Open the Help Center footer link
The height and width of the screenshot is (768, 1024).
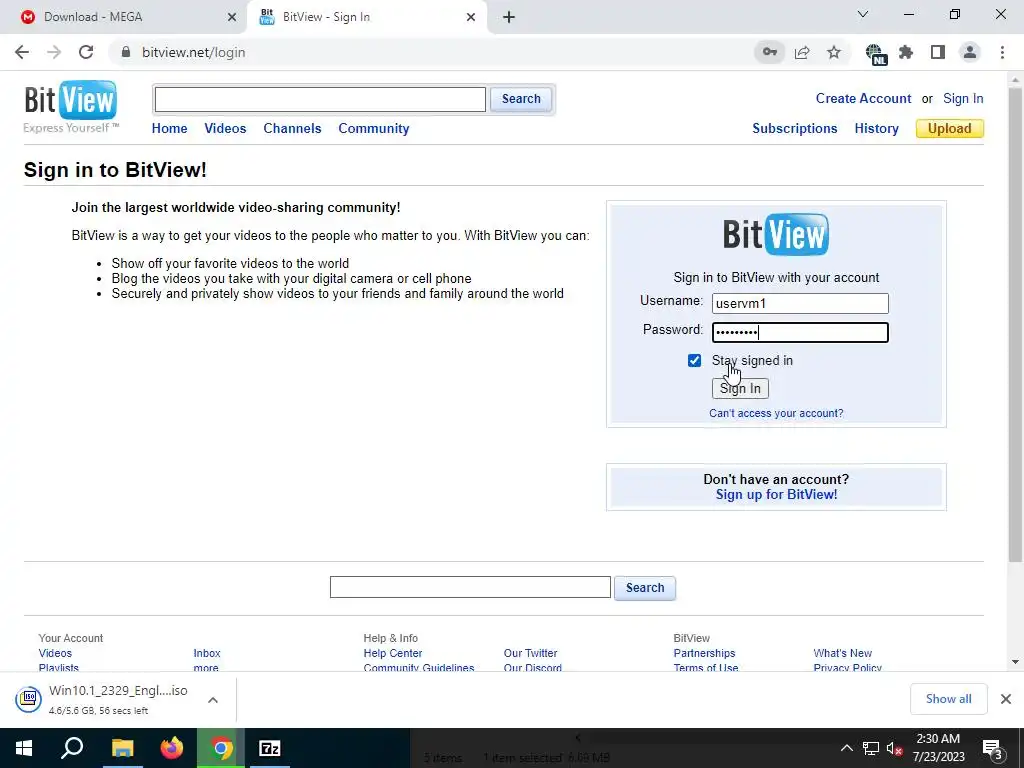392,653
